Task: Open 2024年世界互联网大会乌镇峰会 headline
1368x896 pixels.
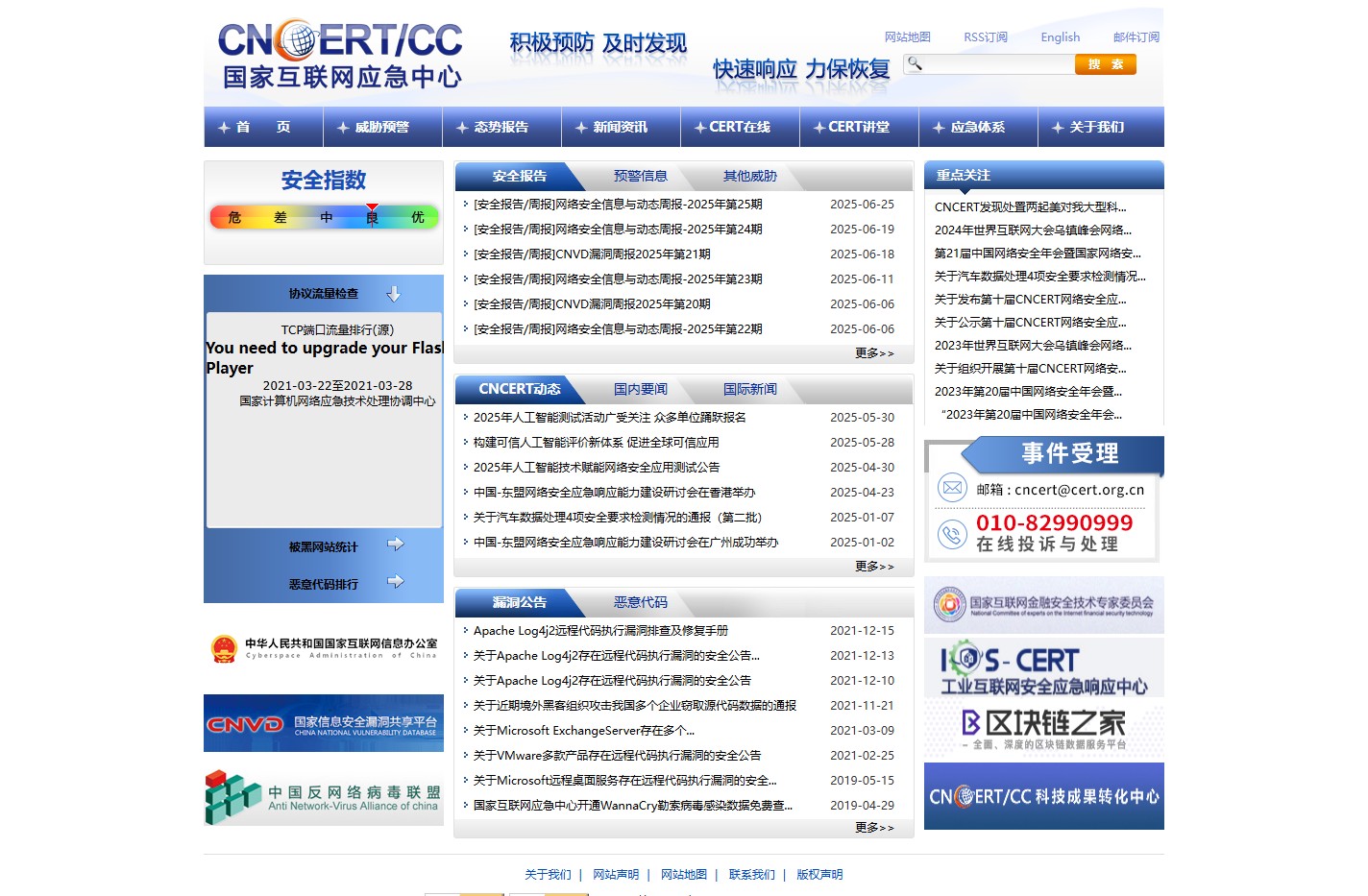Action: (x=1034, y=230)
